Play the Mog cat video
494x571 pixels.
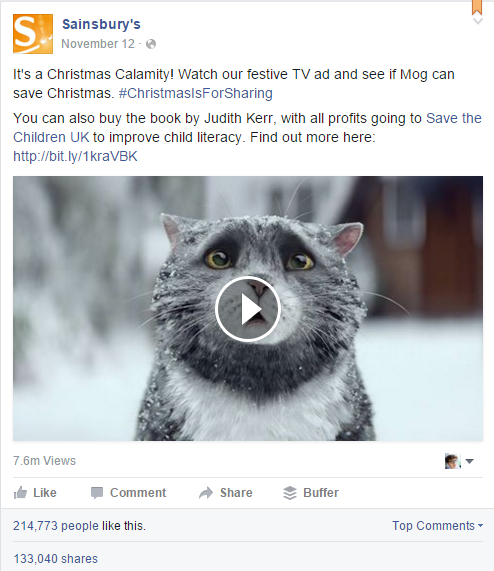[x=248, y=309]
